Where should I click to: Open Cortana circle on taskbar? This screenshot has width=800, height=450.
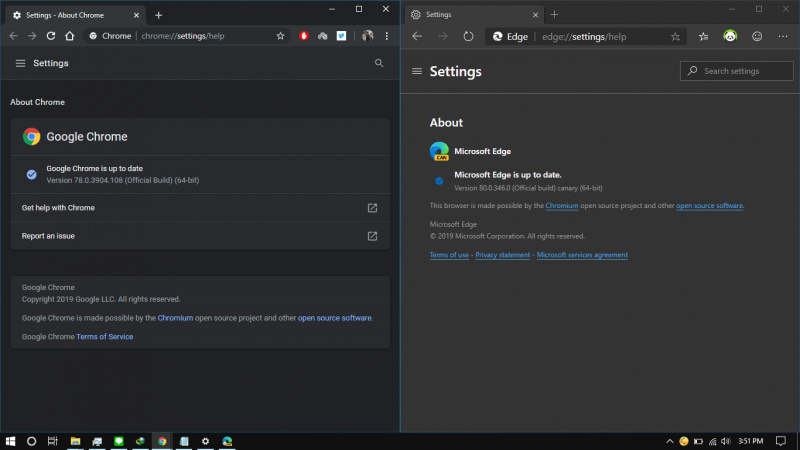[x=31, y=441]
